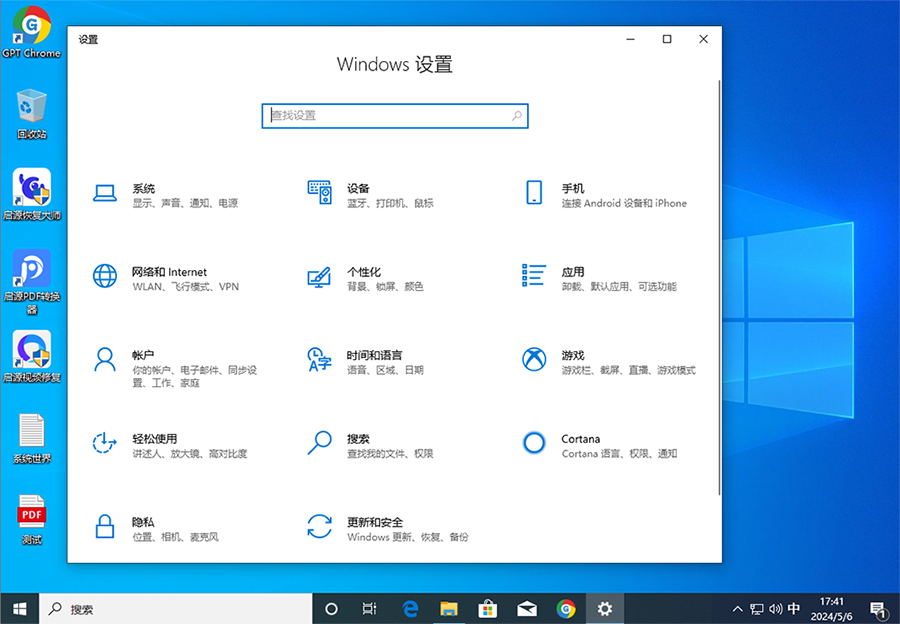Click the text 显示、声音、通知、电源

(185, 203)
